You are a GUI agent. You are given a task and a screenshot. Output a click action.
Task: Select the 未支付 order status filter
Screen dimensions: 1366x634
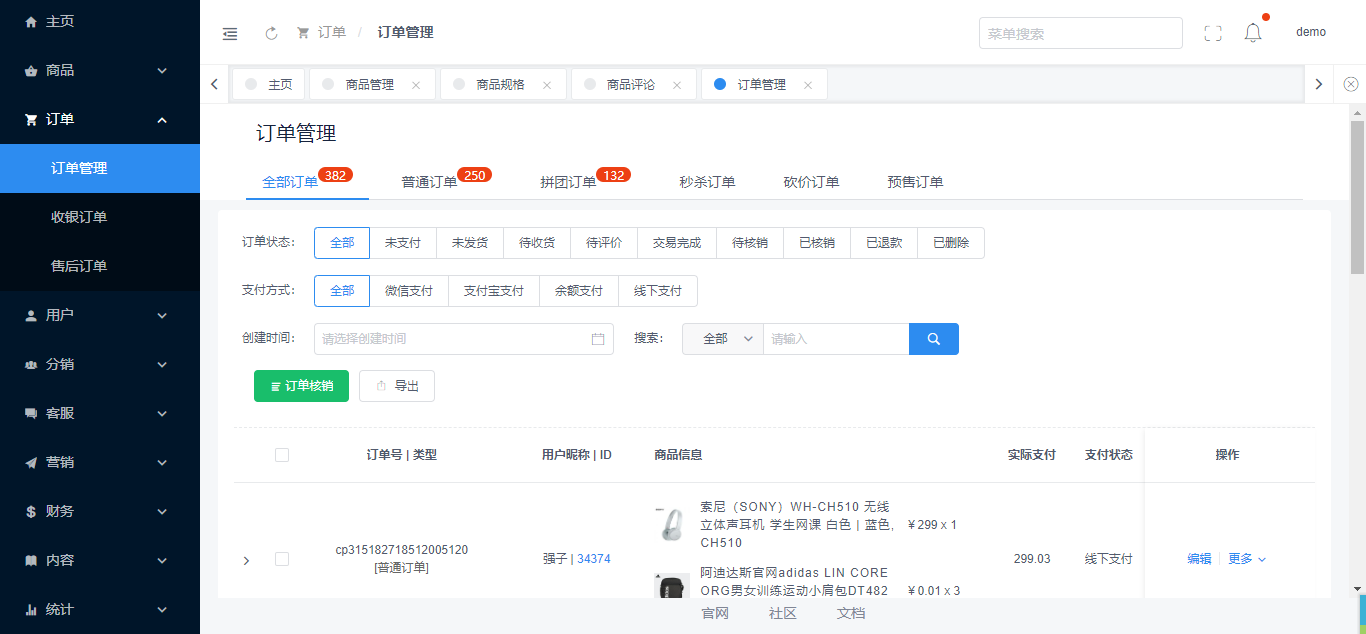point(403,243)
